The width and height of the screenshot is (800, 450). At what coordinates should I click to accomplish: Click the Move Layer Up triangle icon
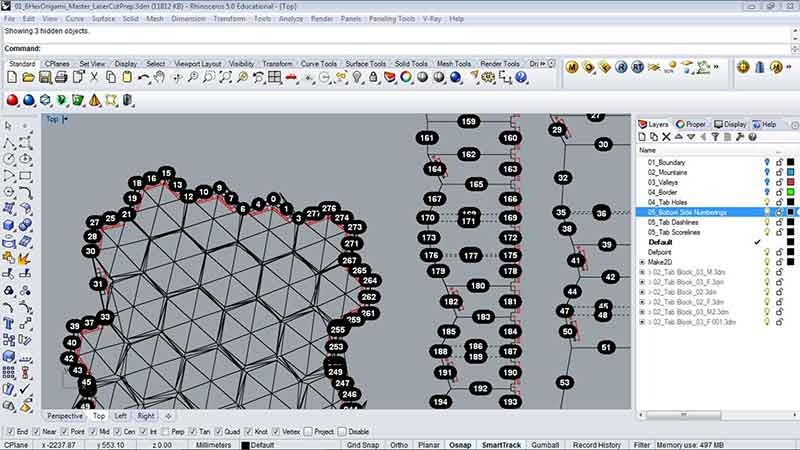tap(679, 137)
